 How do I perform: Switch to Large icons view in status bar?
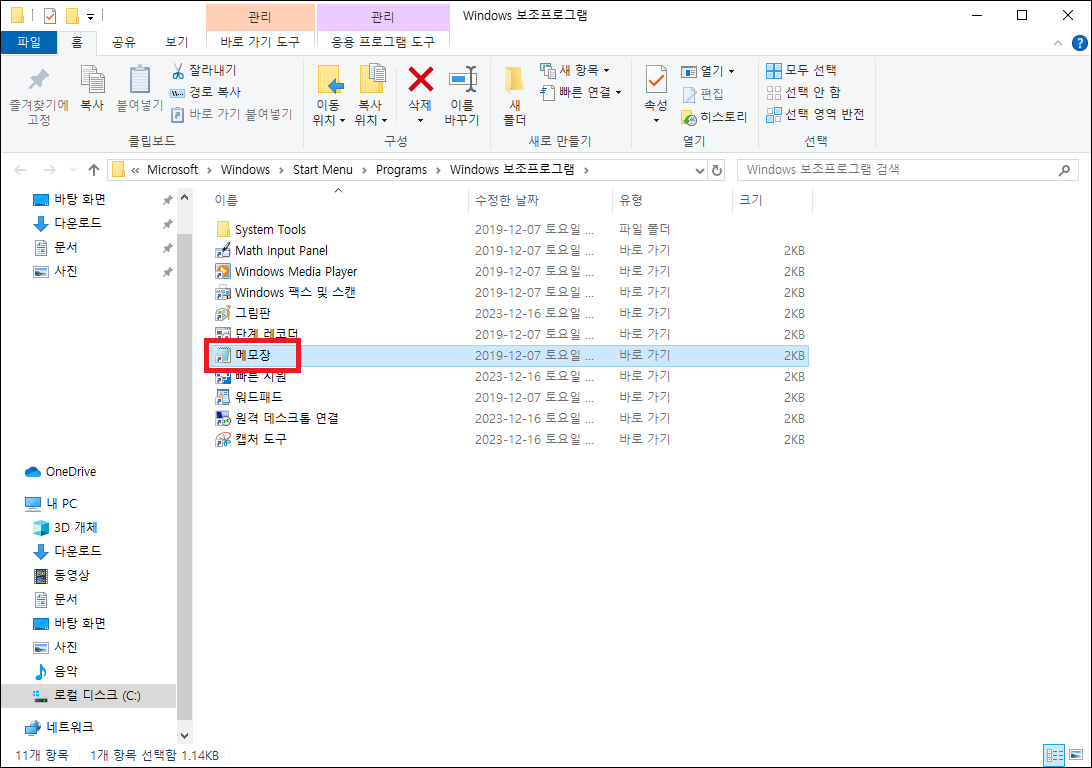coord(1076,755)
